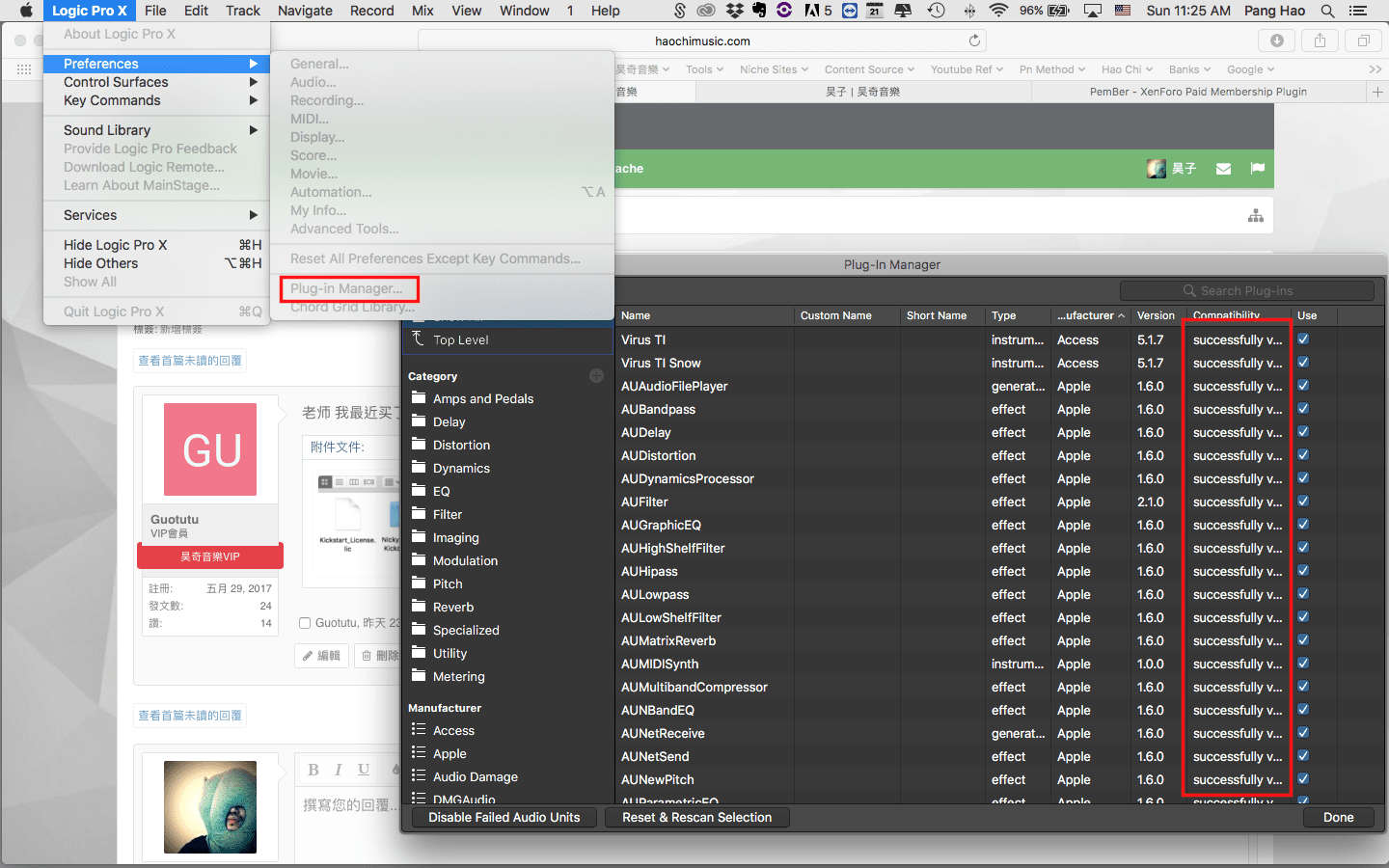Open the Key Commands submenu
The height and width of the screenshot is (868, 1389).
pyautogui.click(x=156, y=100)
